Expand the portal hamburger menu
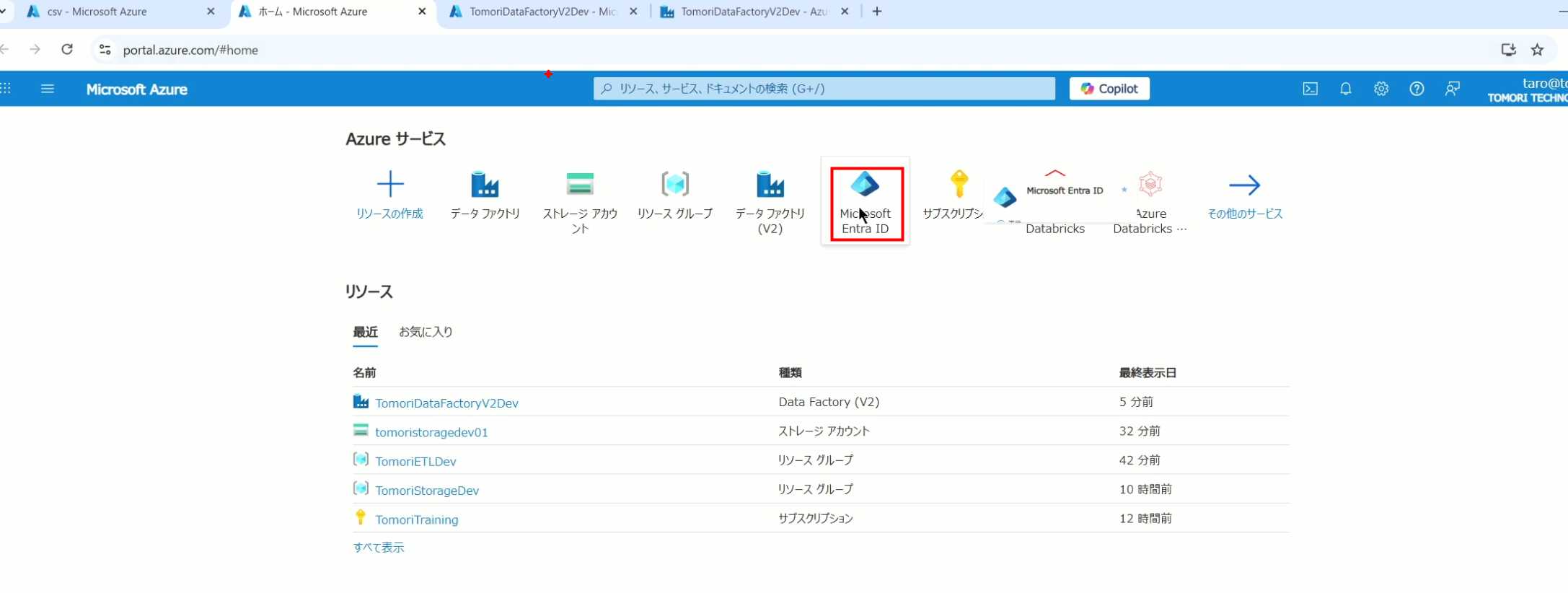Viewport: 1568px width, 593px height. [x=48, y=89]
